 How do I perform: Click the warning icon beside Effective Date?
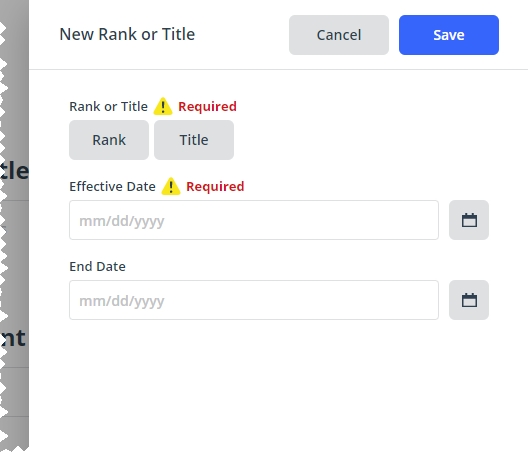tap(171, 186)
